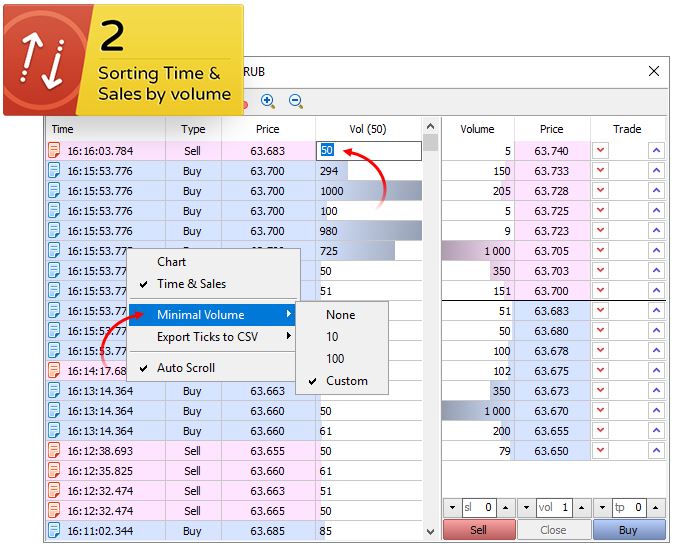Click the Time column header
Screen dimensions: 675x548
point(105,129)
